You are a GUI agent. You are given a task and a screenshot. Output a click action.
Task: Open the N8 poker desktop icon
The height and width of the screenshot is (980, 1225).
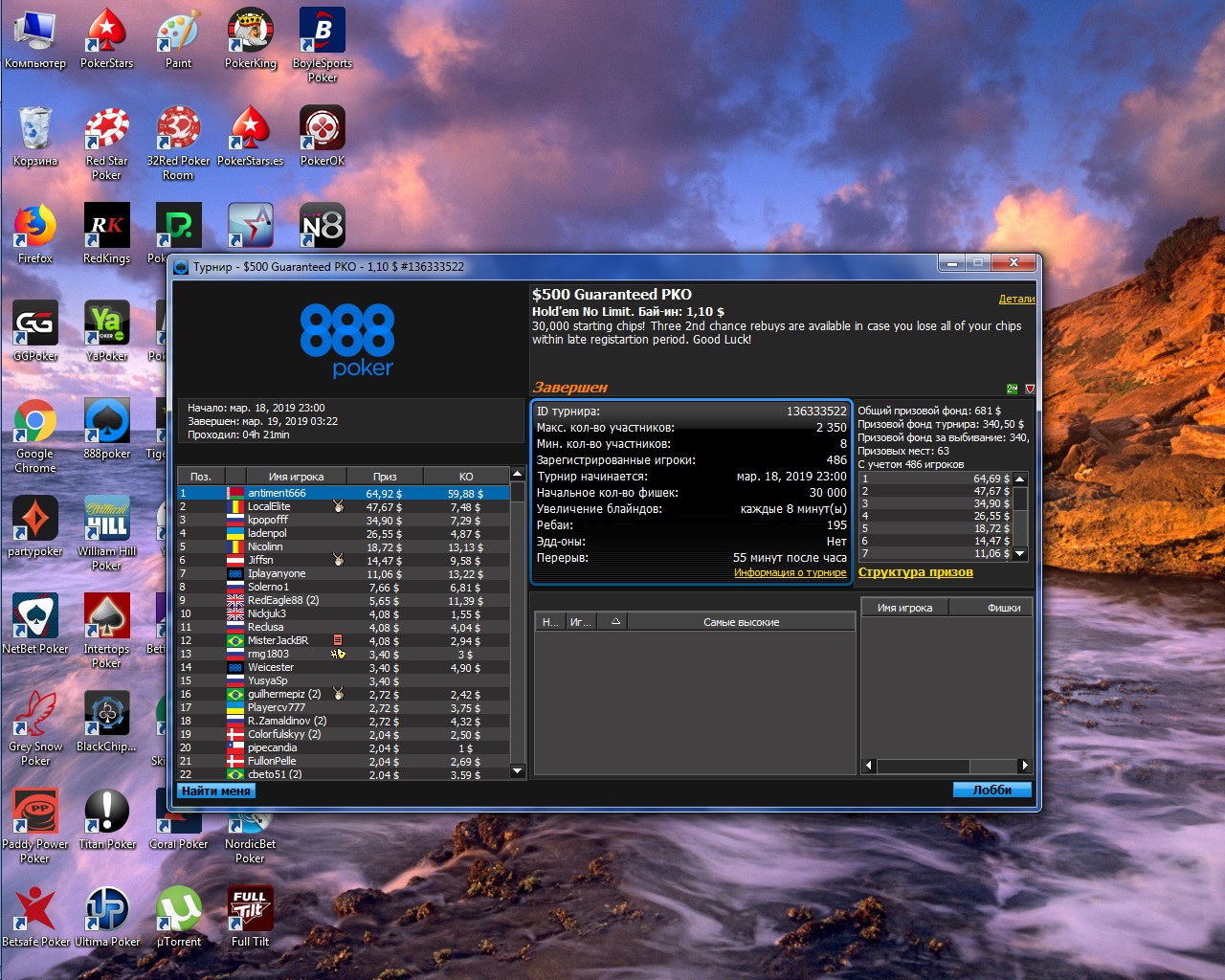click(323, 226)
